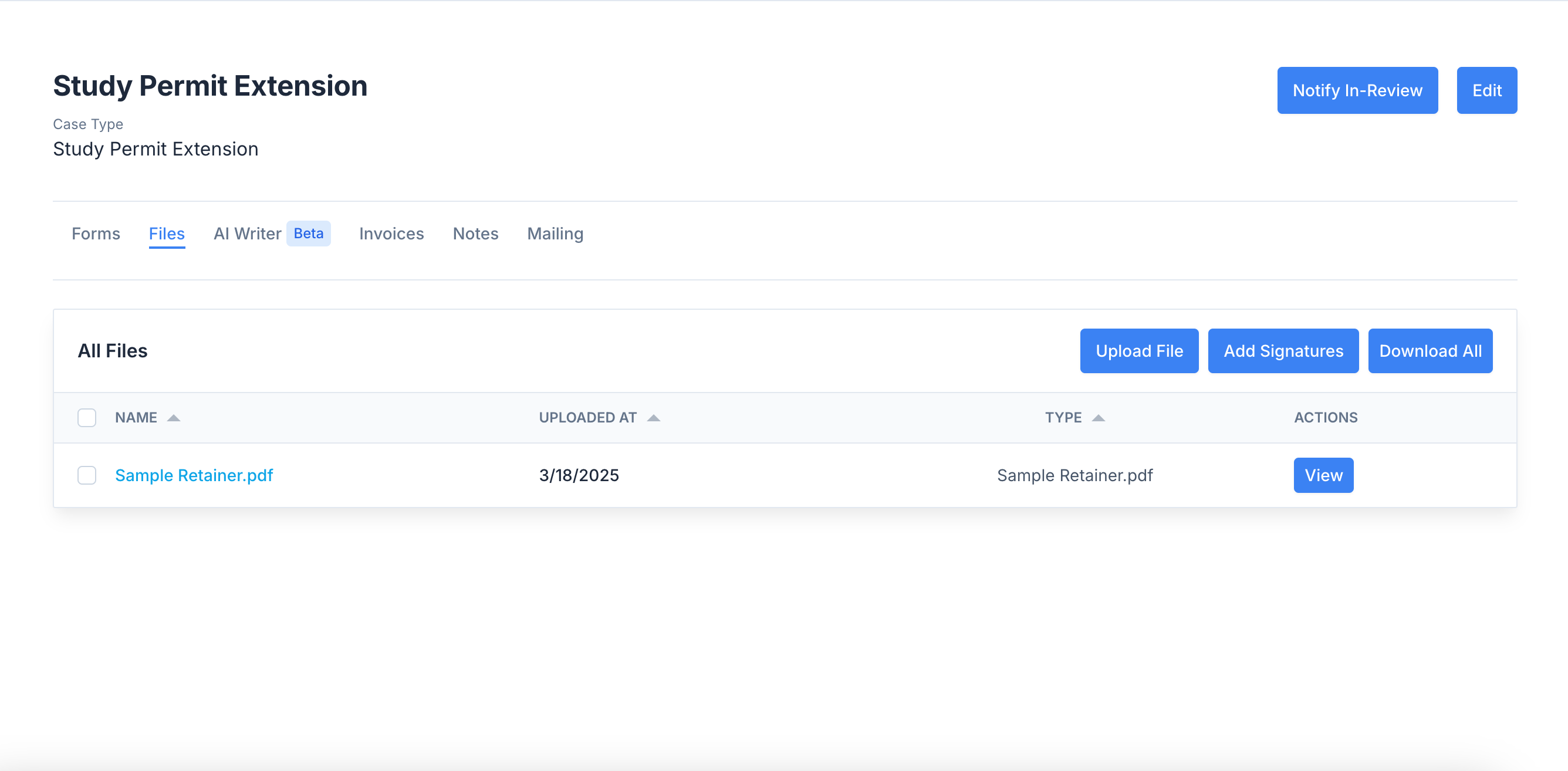
Task: Click the Notify In-Review button
Action: pos(1357,90)
